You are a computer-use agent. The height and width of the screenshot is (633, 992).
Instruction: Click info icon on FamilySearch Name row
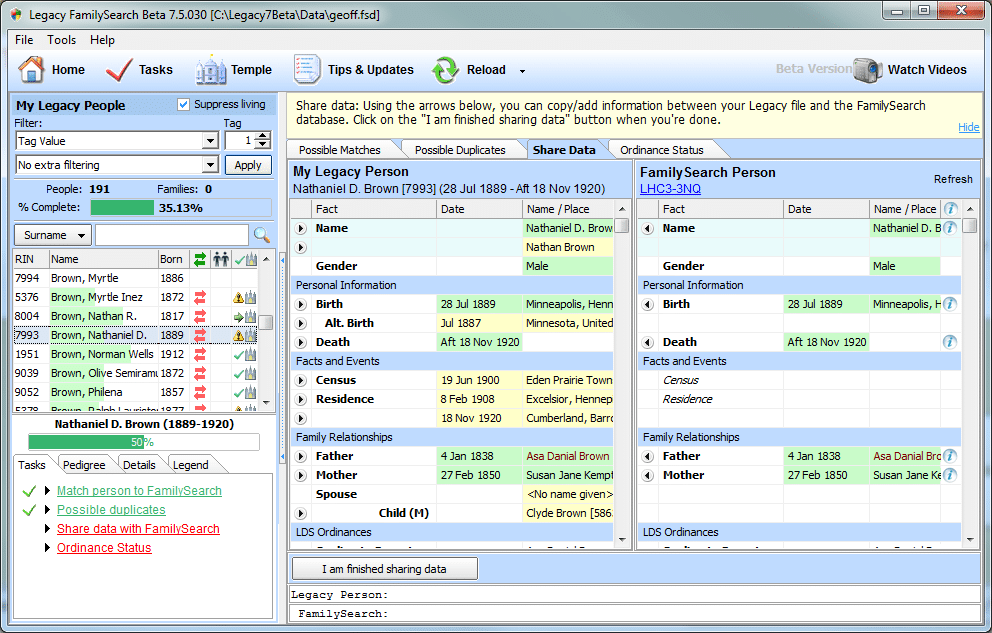(x=950, y=228)
